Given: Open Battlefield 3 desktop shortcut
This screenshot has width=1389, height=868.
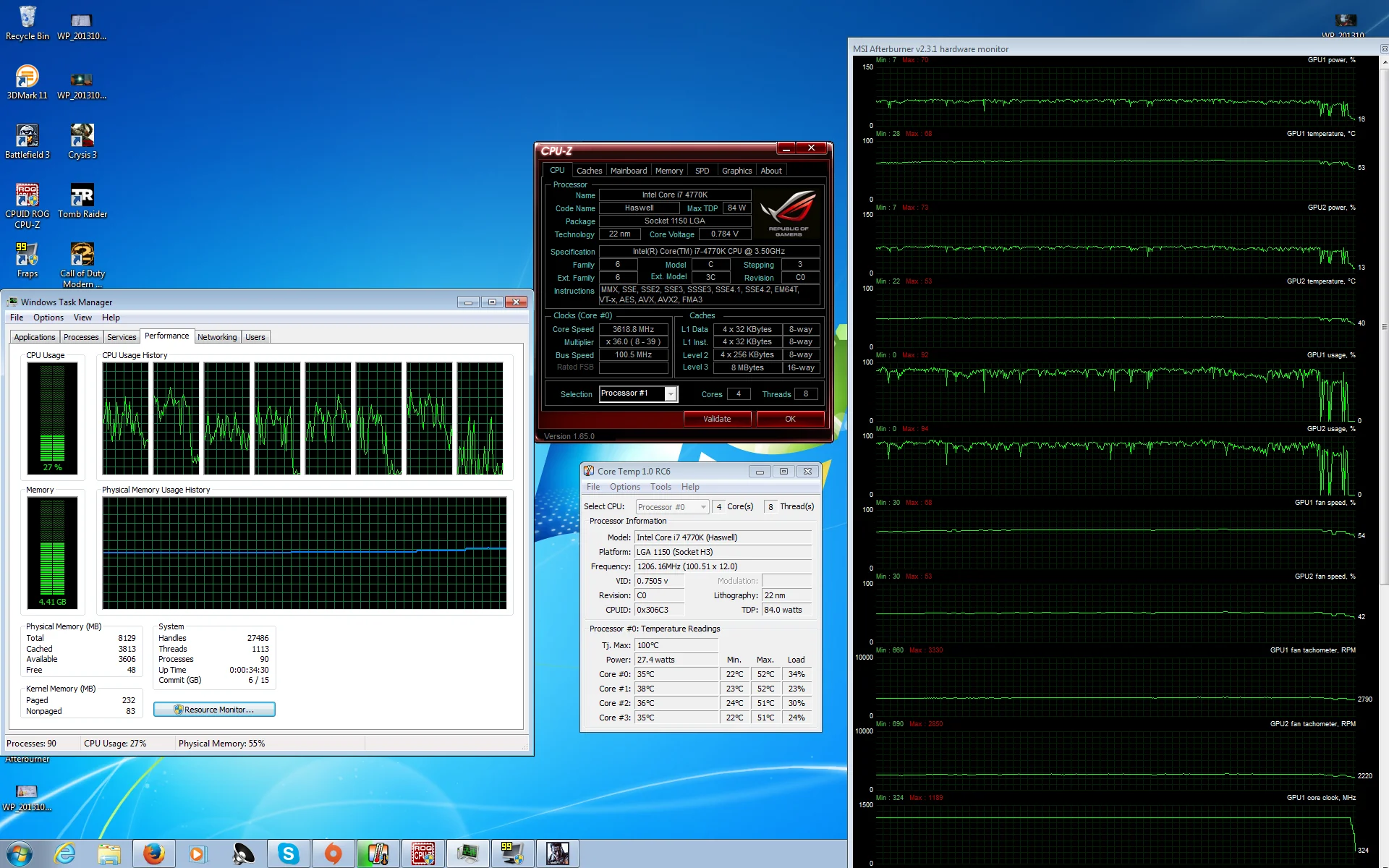Looking at the screenshot, I should pyautogui.click(x=27, y=142).
